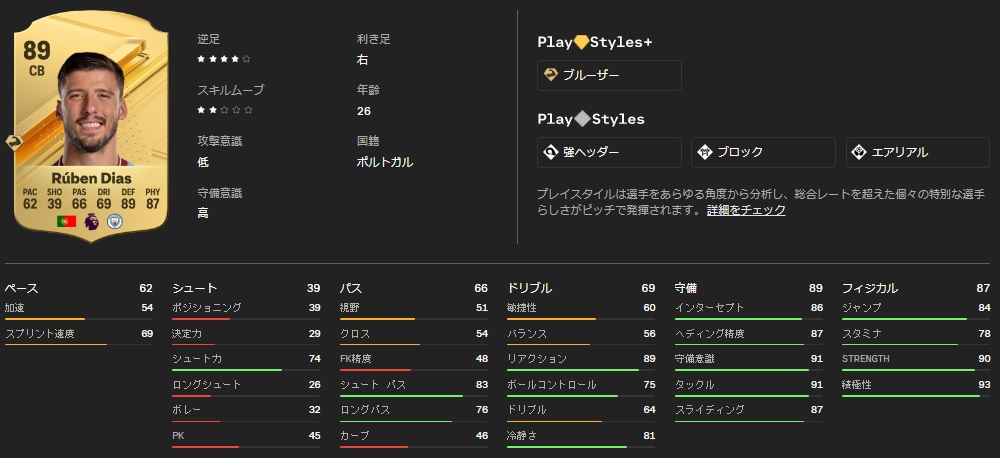
Task: Select the ブルーザー PlayStyle+ button label
Action: click(592, 75)
